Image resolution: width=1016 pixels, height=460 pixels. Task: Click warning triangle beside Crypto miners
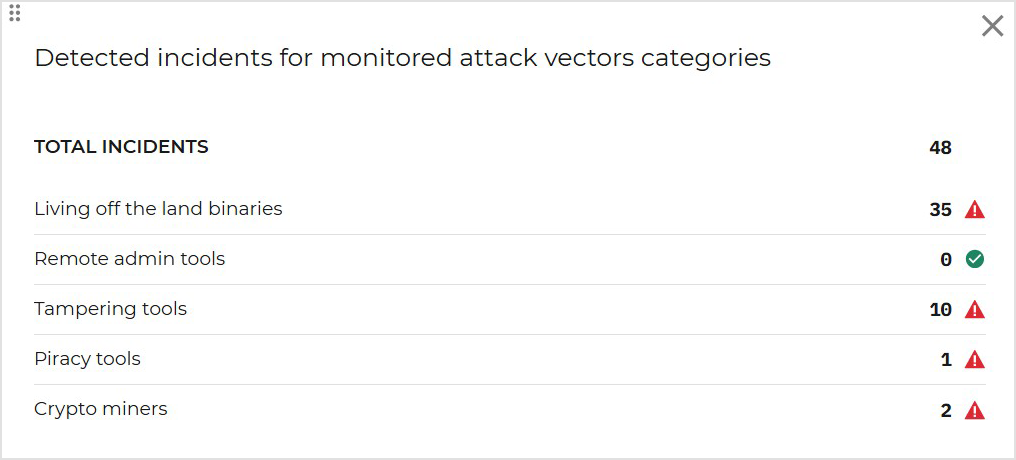975,410
